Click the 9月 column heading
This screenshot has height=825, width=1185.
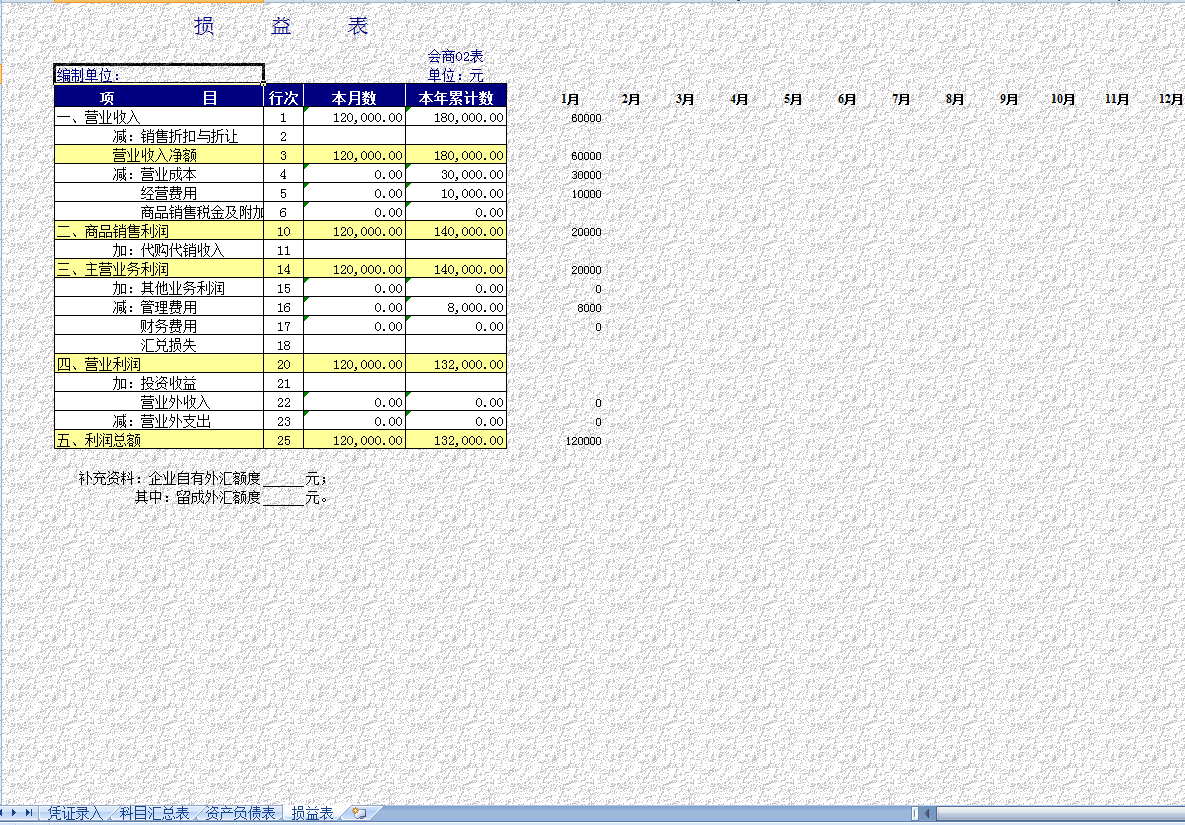[1009, 99]
